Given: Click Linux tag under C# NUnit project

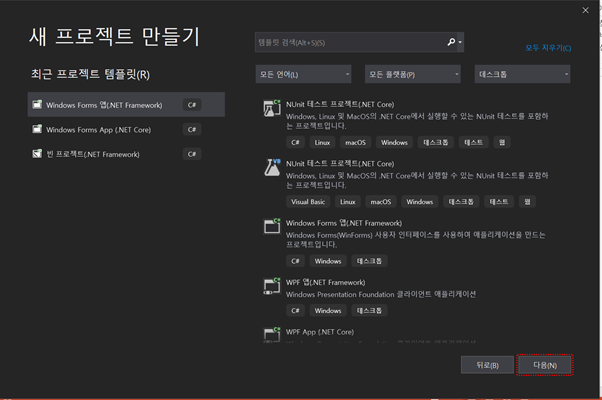Looking at the screenshot, I should [322, 142].
